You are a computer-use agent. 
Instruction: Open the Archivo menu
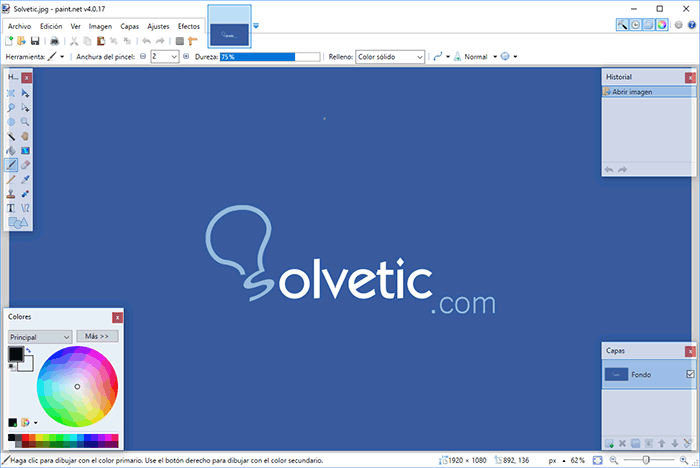[x=19, y=26]
